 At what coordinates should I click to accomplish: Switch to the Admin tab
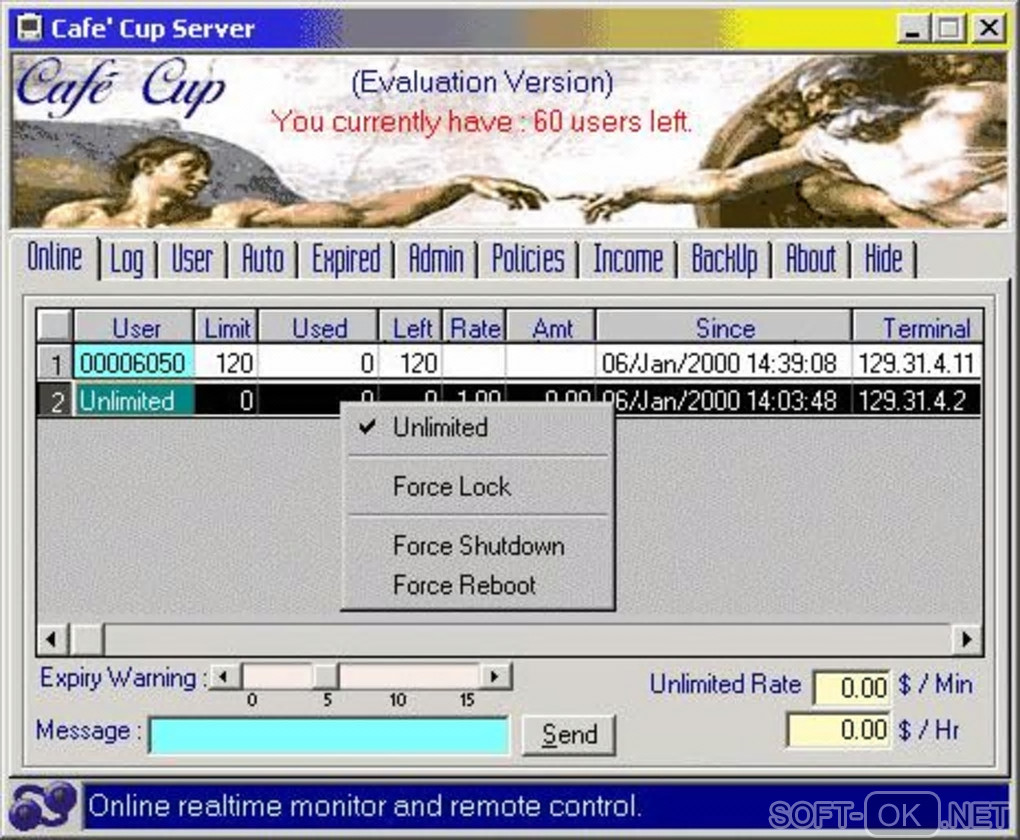point(436,259)
